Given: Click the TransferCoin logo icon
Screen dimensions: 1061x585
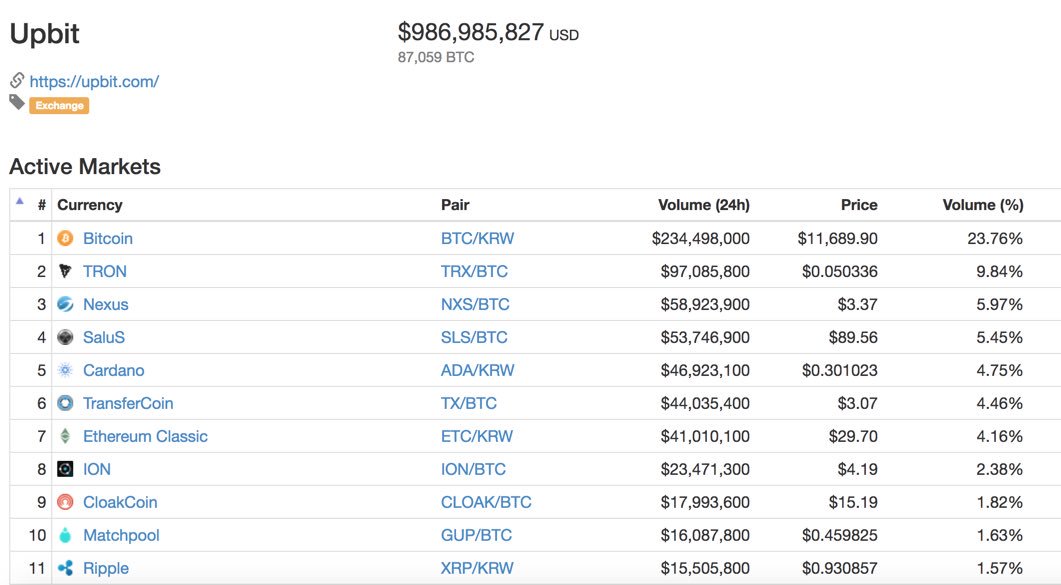Looking at the screenshot, I should click(65, 403).
